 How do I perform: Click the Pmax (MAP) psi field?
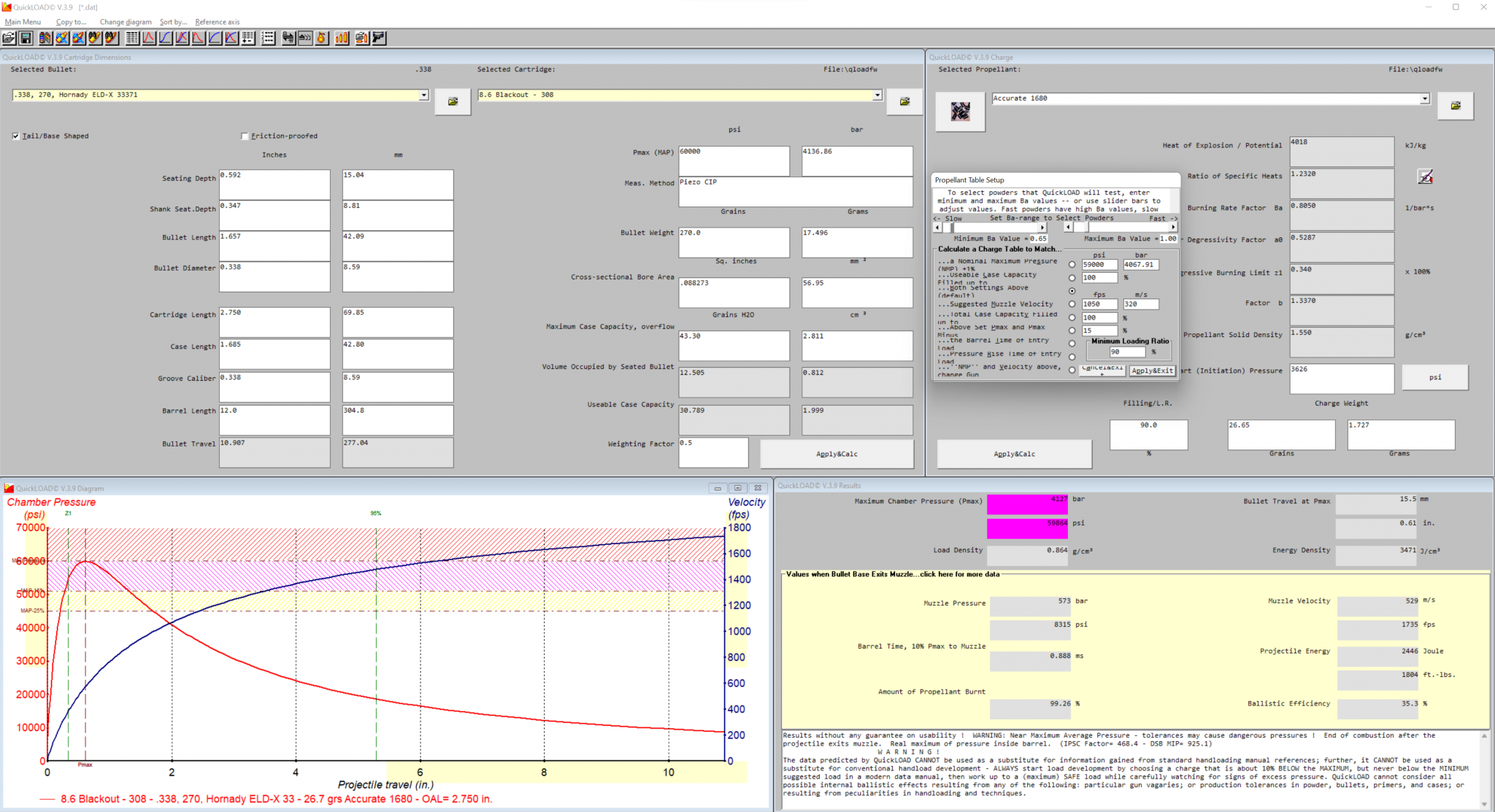pyautogui.click(x=734, y=161)
